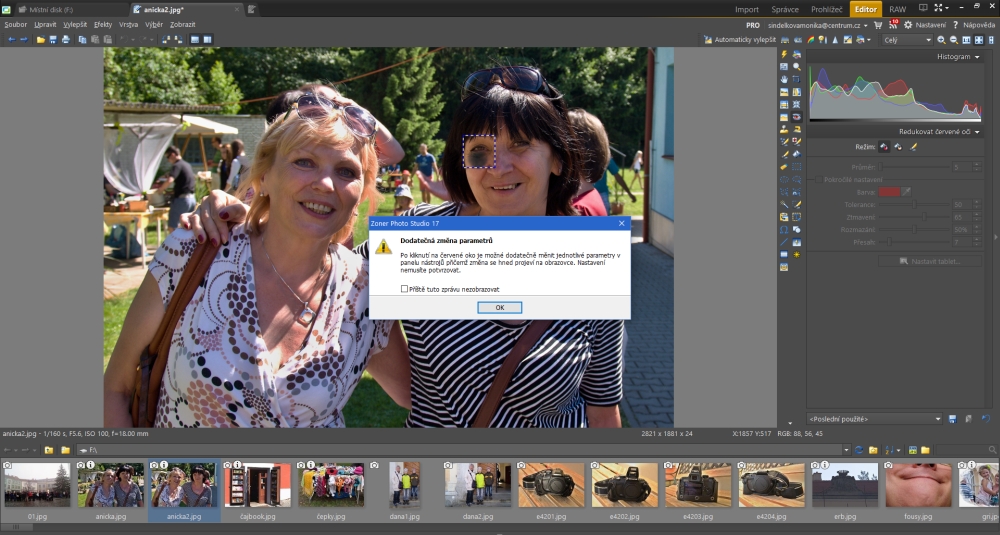Click the save disk icon in toolbar
This screenshot has height=535, width=1000.
53,40
